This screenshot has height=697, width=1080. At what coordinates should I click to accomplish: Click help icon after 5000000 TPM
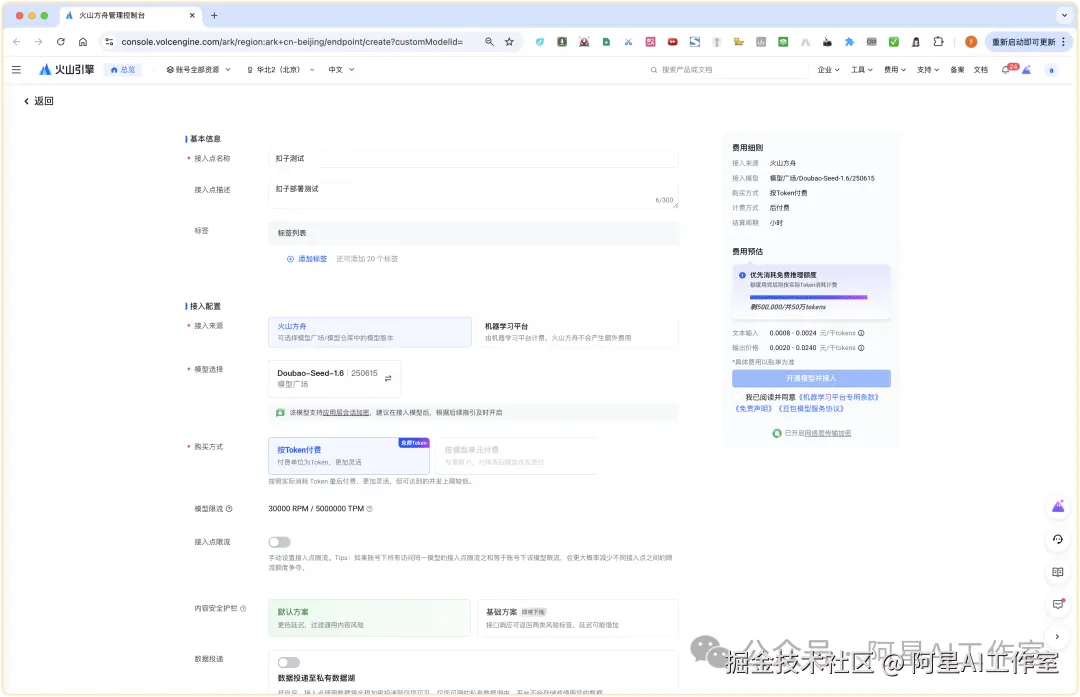pos(369,509)
